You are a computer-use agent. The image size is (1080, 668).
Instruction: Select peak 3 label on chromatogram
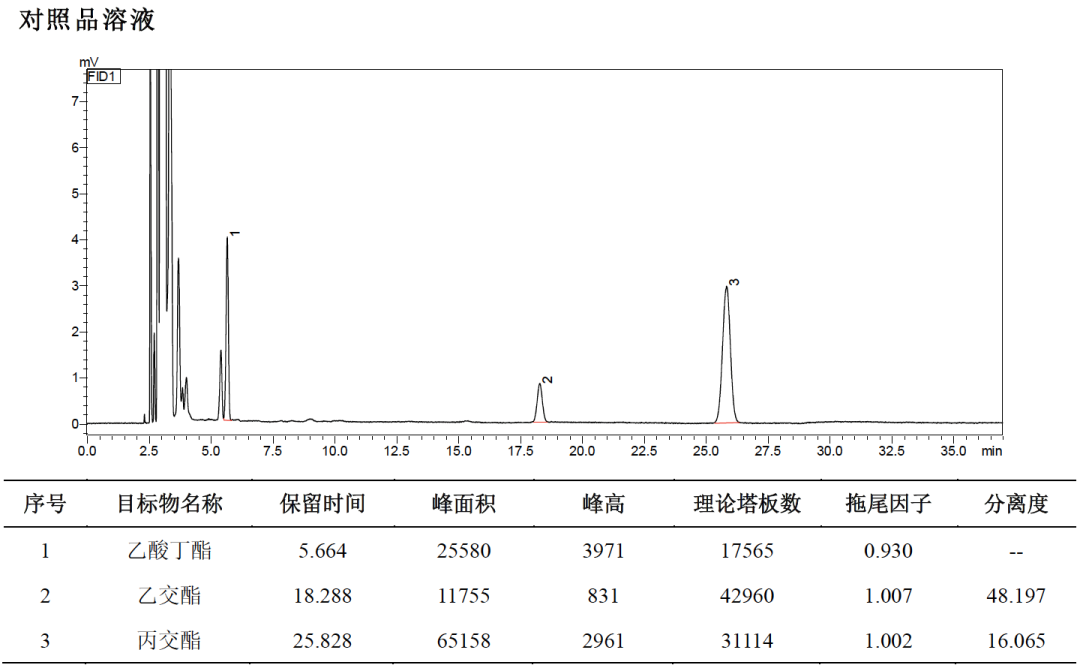point(734,282)
